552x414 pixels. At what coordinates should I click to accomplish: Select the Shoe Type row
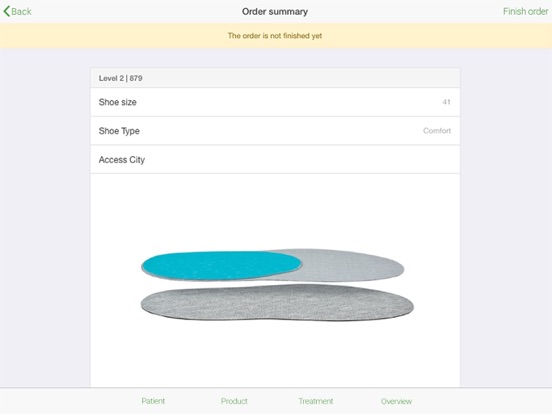click(x=275, y=131)
